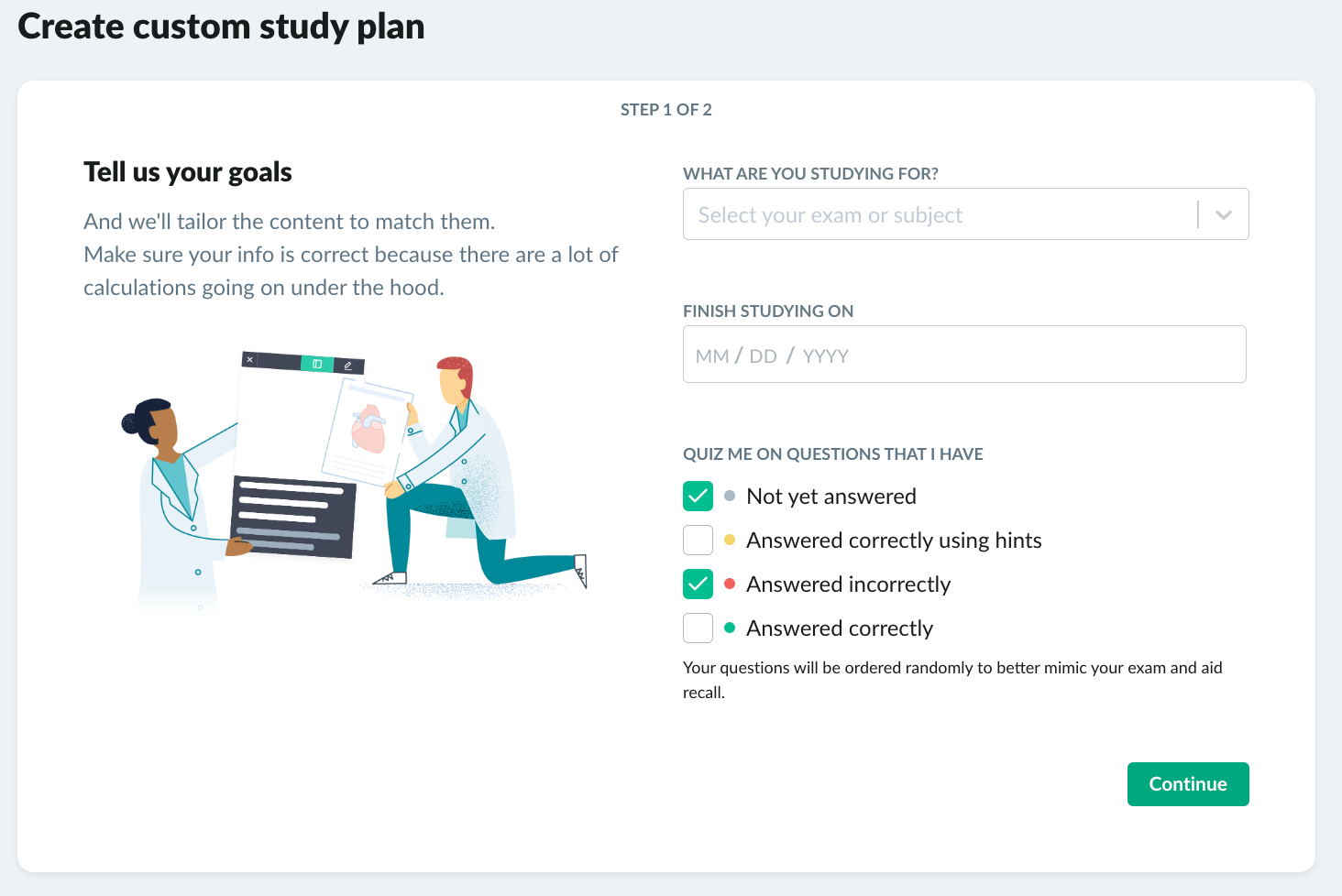Screen dimensions: 1342x896
Task: Enable the Answered correctly using hints checkbox
Action: tap(698, 540)
